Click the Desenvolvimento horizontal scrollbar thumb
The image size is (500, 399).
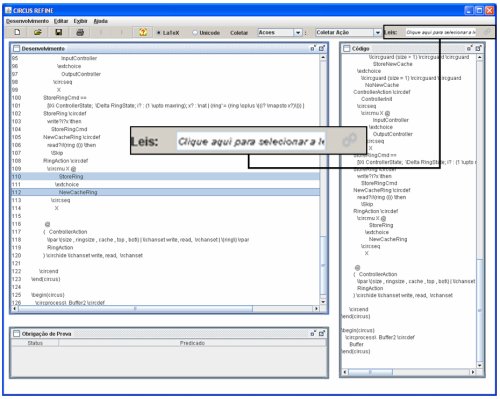tap(135, 309)
